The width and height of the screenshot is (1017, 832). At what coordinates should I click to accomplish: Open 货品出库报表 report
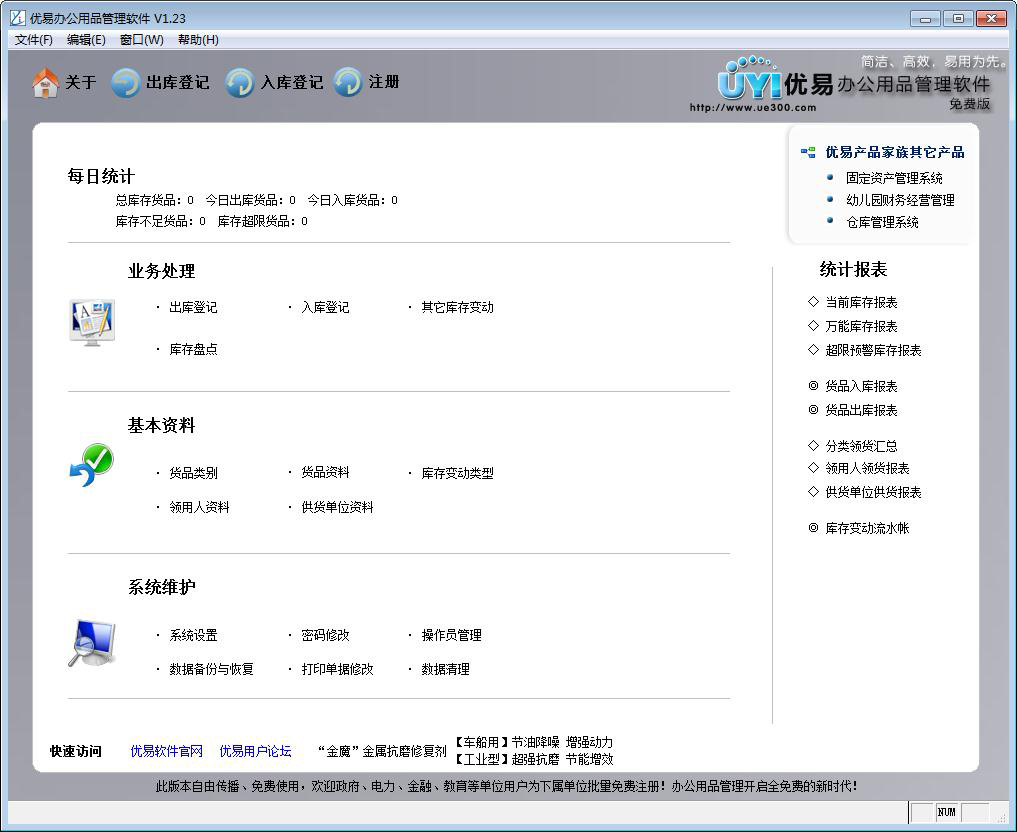point(861,410)
